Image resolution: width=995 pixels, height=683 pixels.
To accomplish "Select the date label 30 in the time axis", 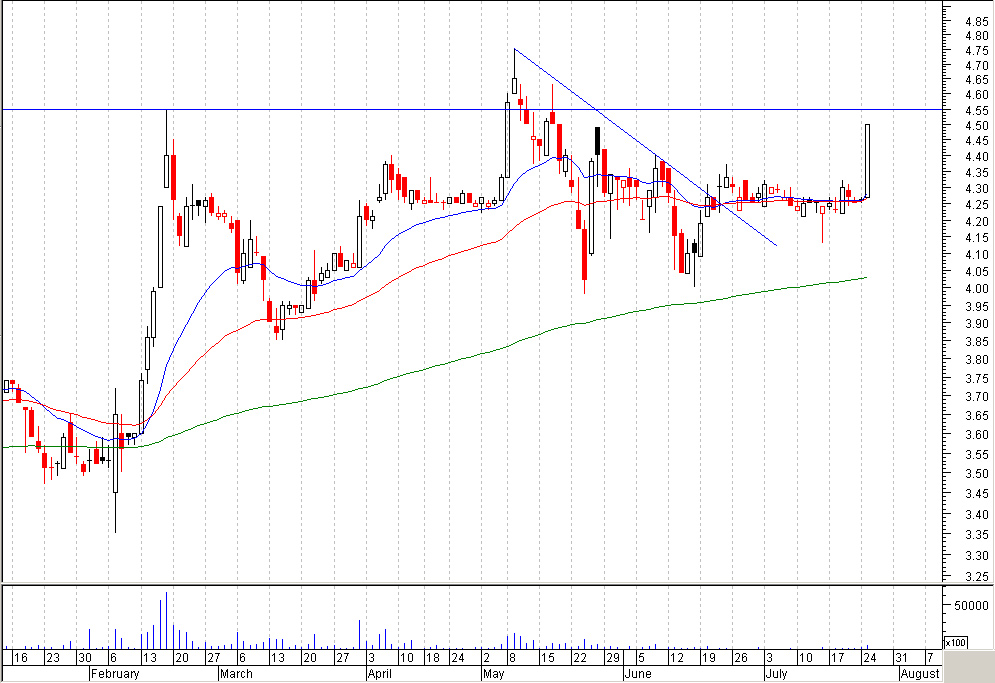I will pos(84,658).
